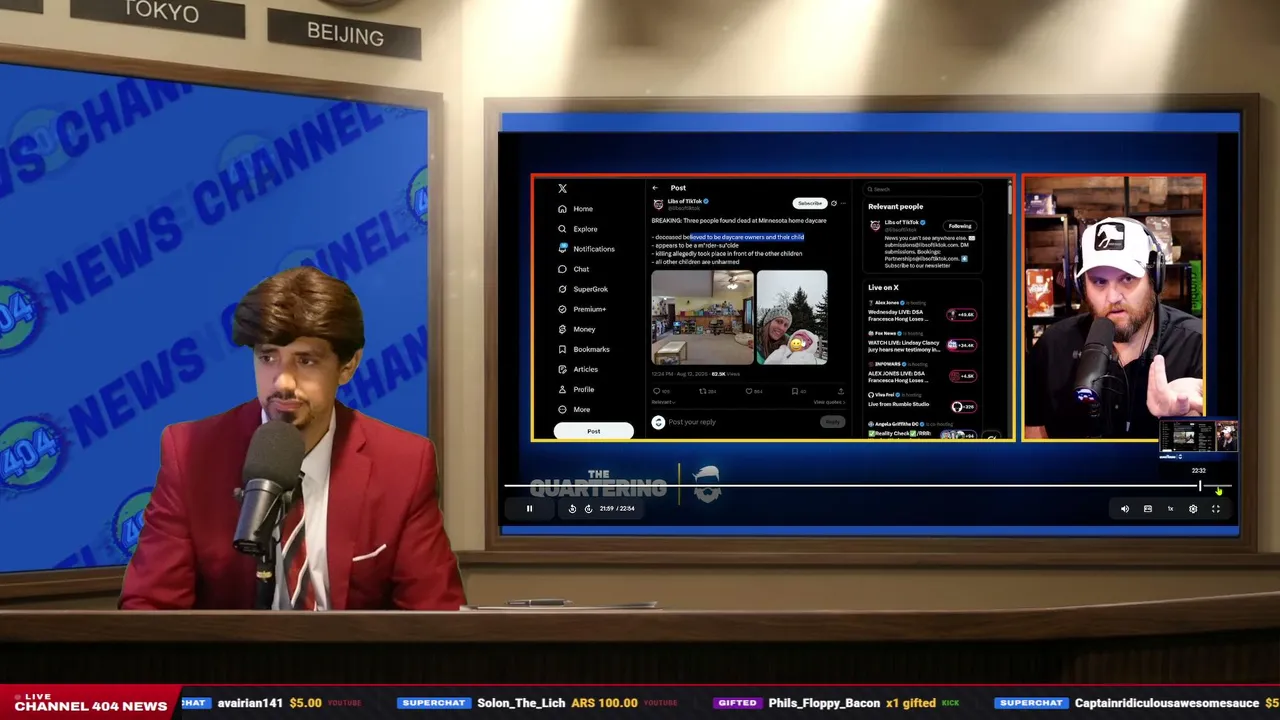Expand the More menu in the X sidebar
The width and height of the screenshot is (1280, 720).
[574, 409]
